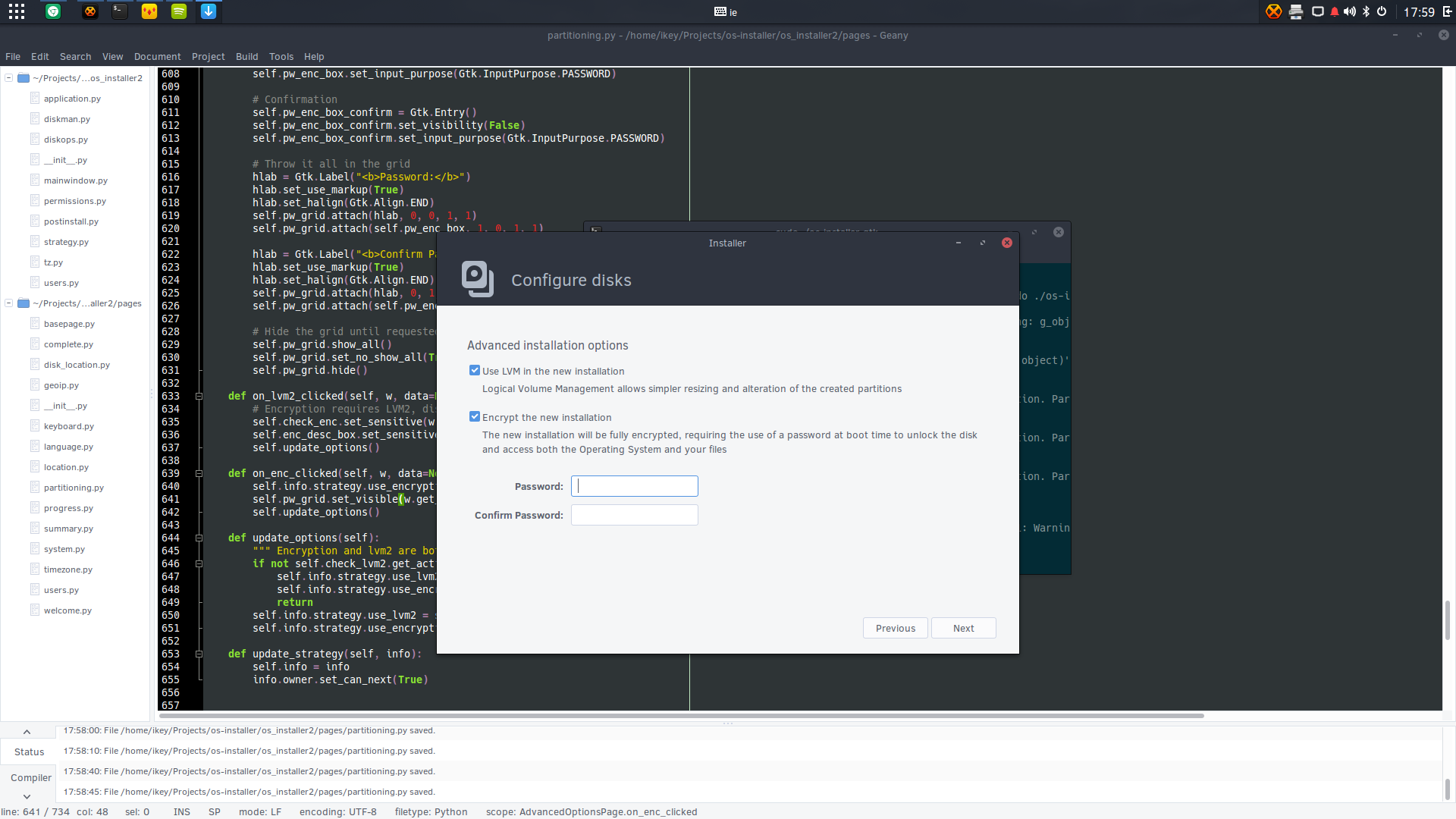Click the power button tray icon

[1382, 11]
